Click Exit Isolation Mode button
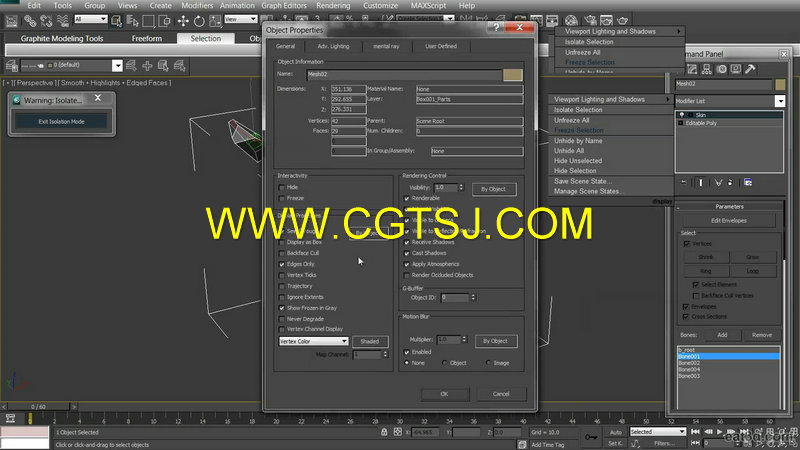 [61, 121]
